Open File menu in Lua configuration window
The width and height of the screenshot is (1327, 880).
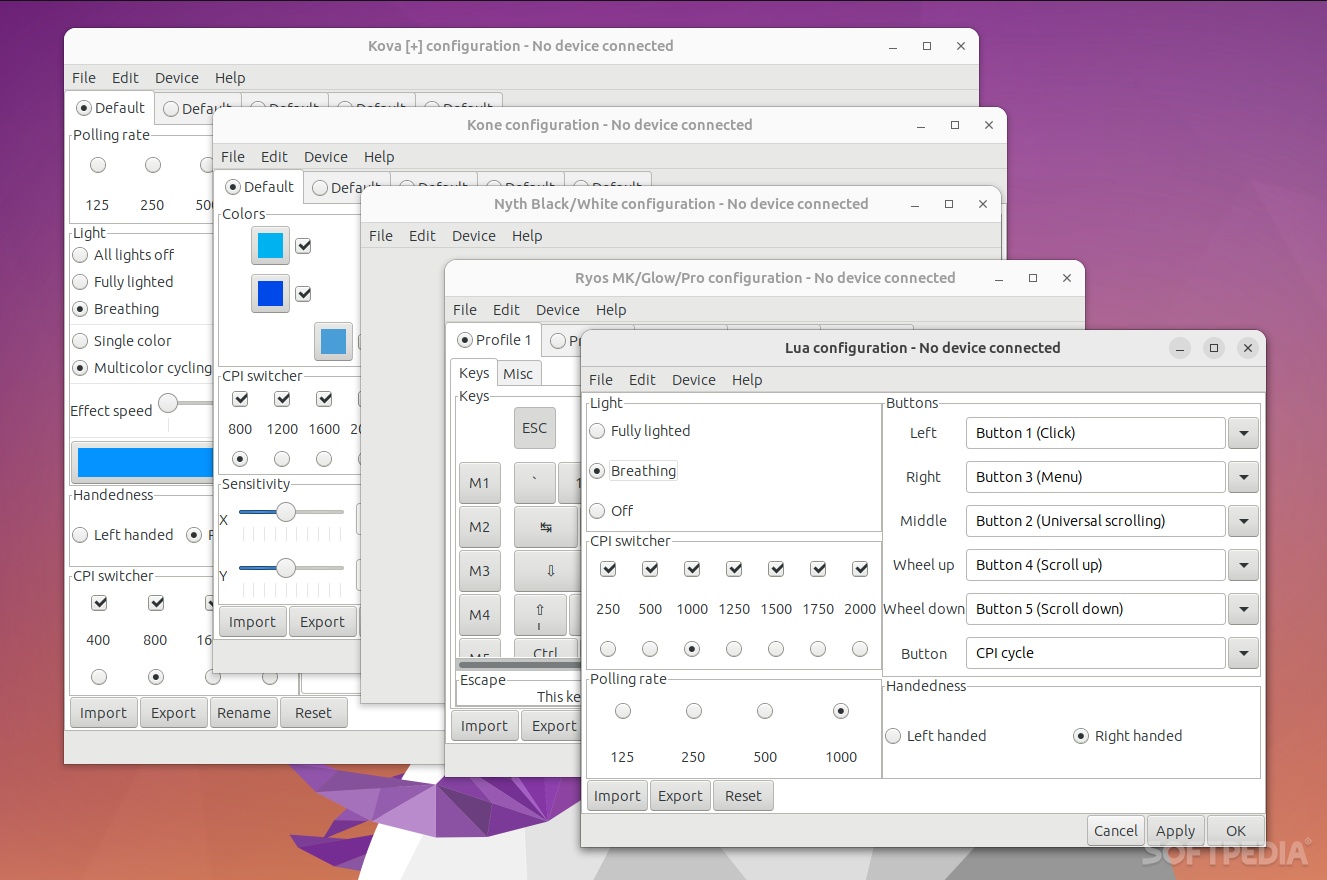click(x=601, y=380)
